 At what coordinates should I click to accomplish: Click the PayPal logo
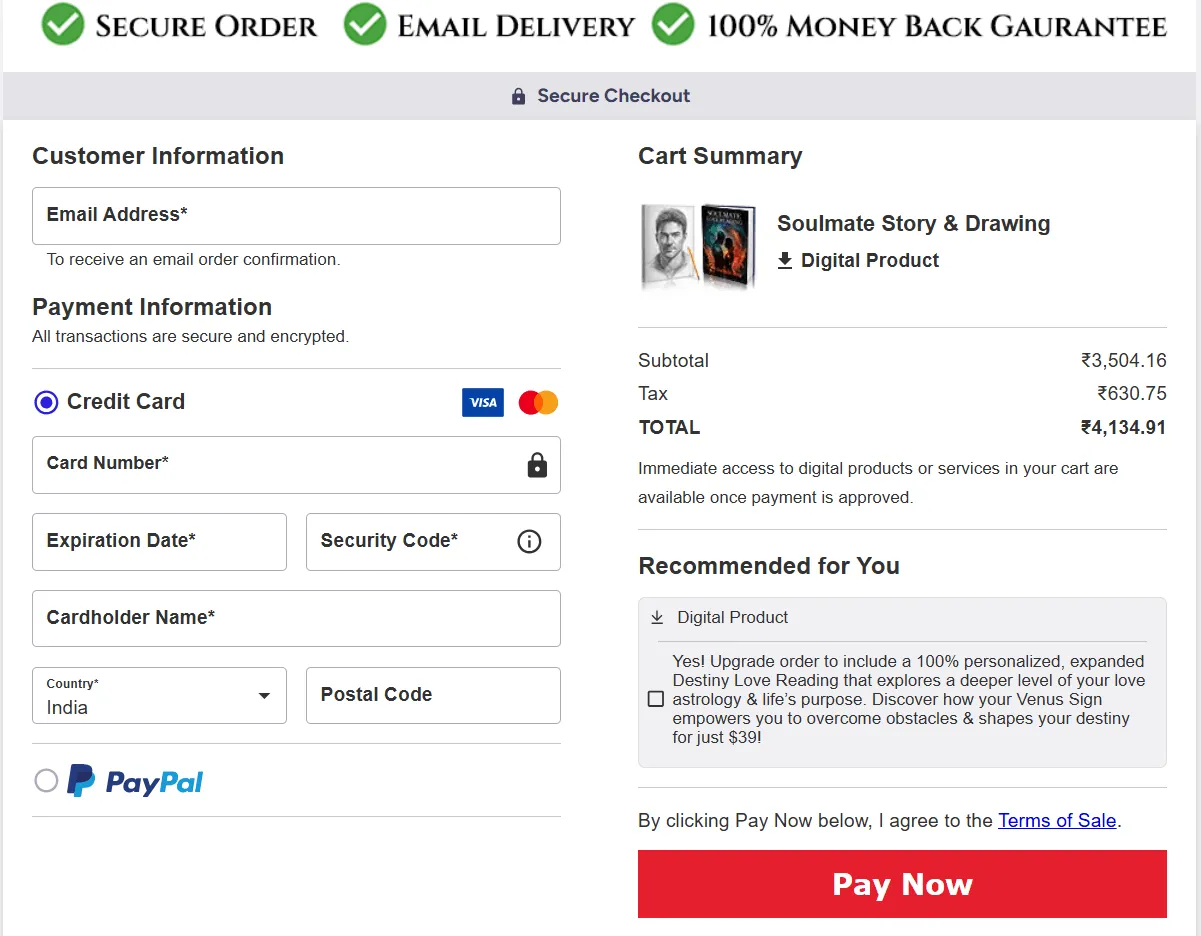pos(135,780)
